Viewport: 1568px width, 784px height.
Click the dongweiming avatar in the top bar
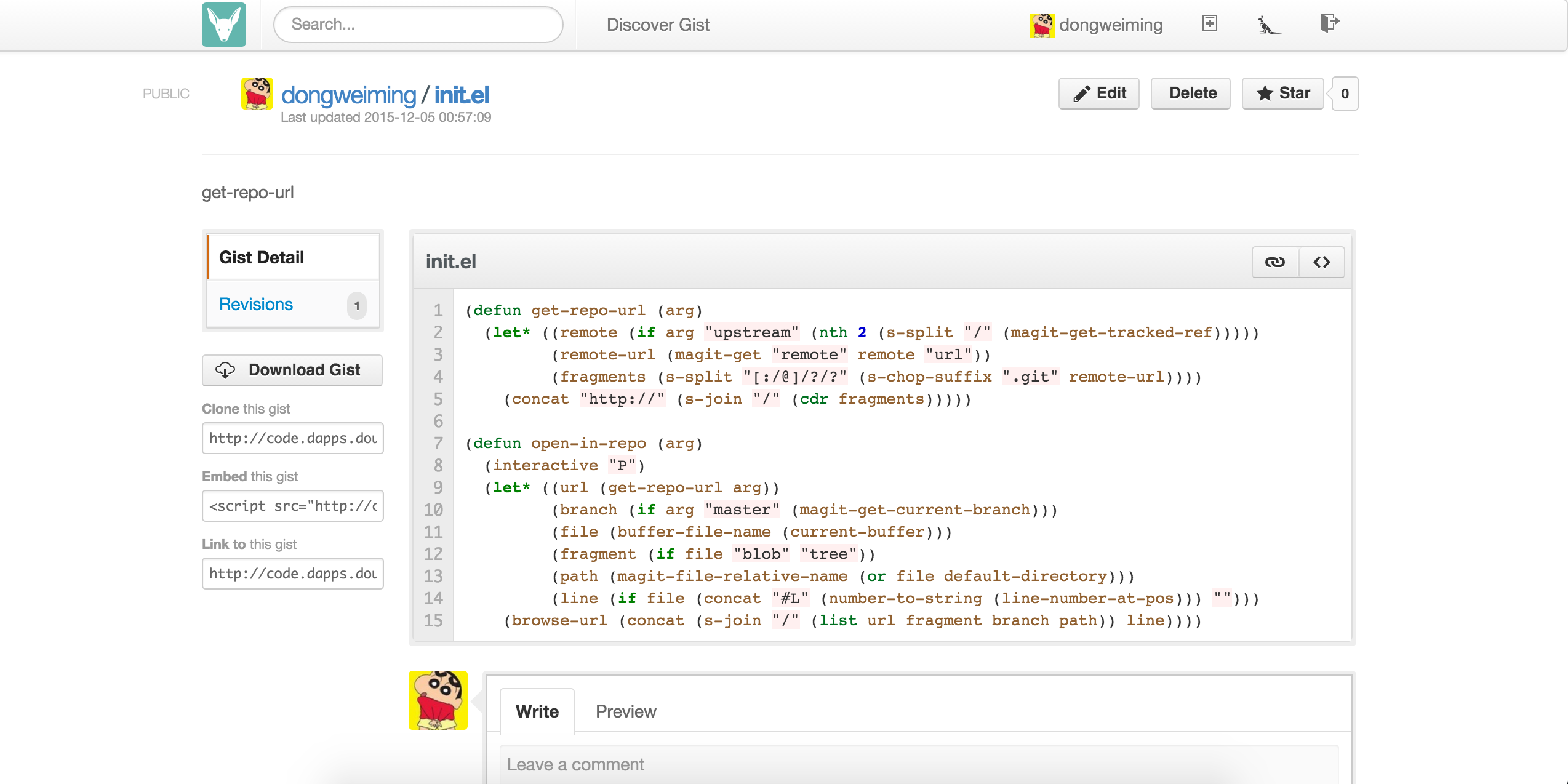point(1042,25)
